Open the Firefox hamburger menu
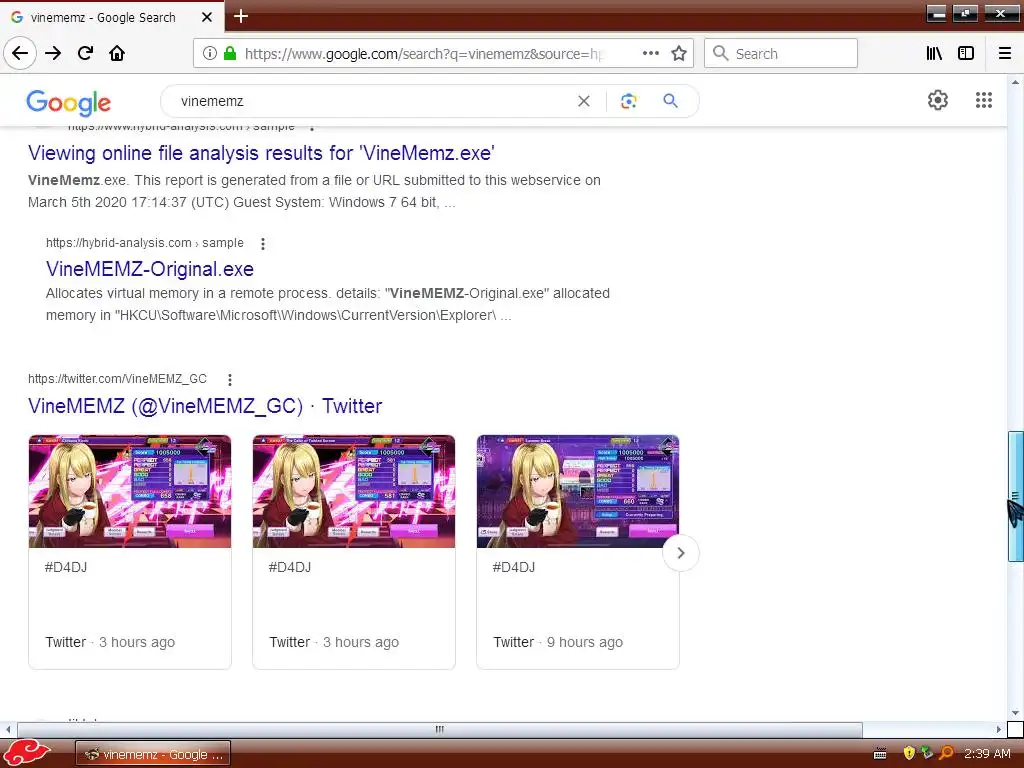The width and height of the screenshot is (1024, 768). [x=1005, y=53]
